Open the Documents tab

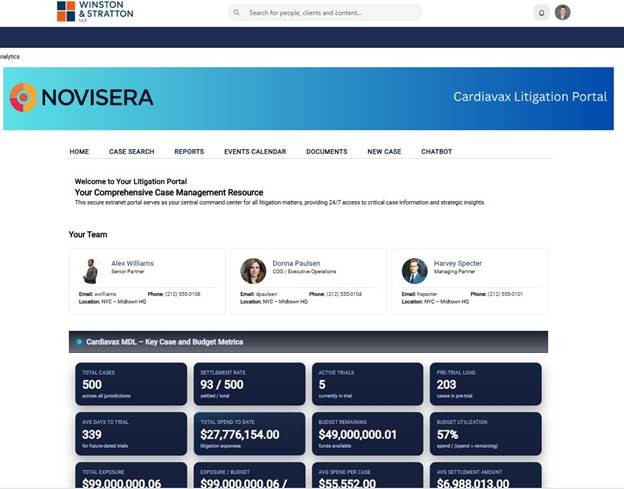[327, 152]
